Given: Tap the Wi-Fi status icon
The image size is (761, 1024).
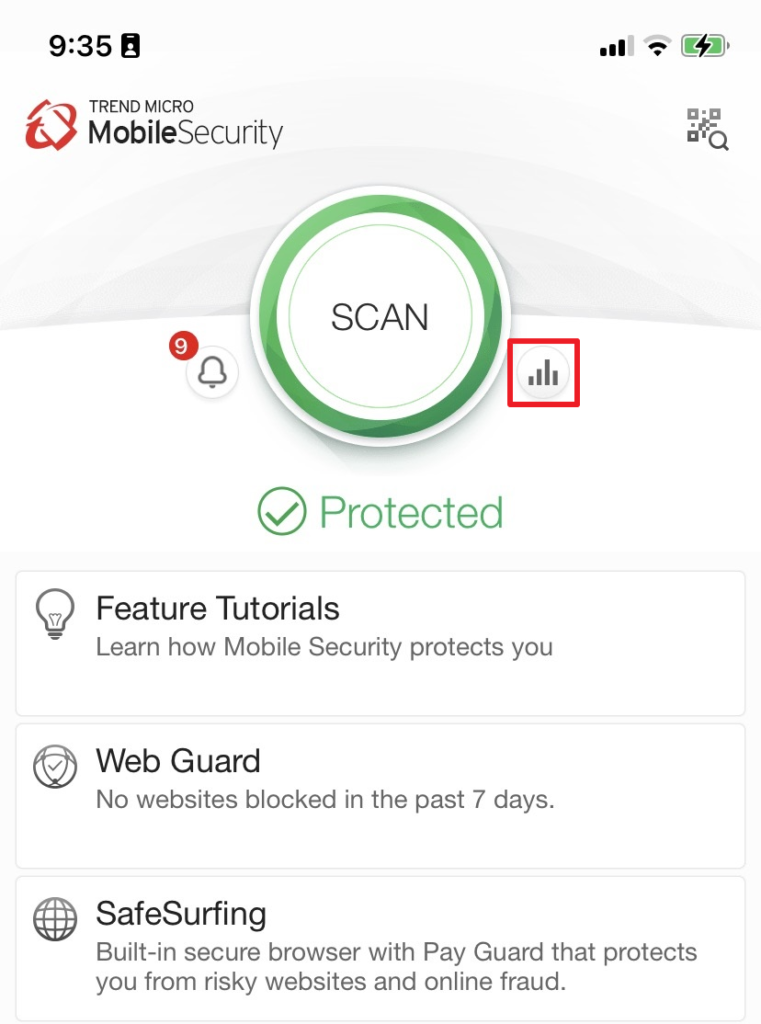Looking at the screenshot, I should click(657, 46).
